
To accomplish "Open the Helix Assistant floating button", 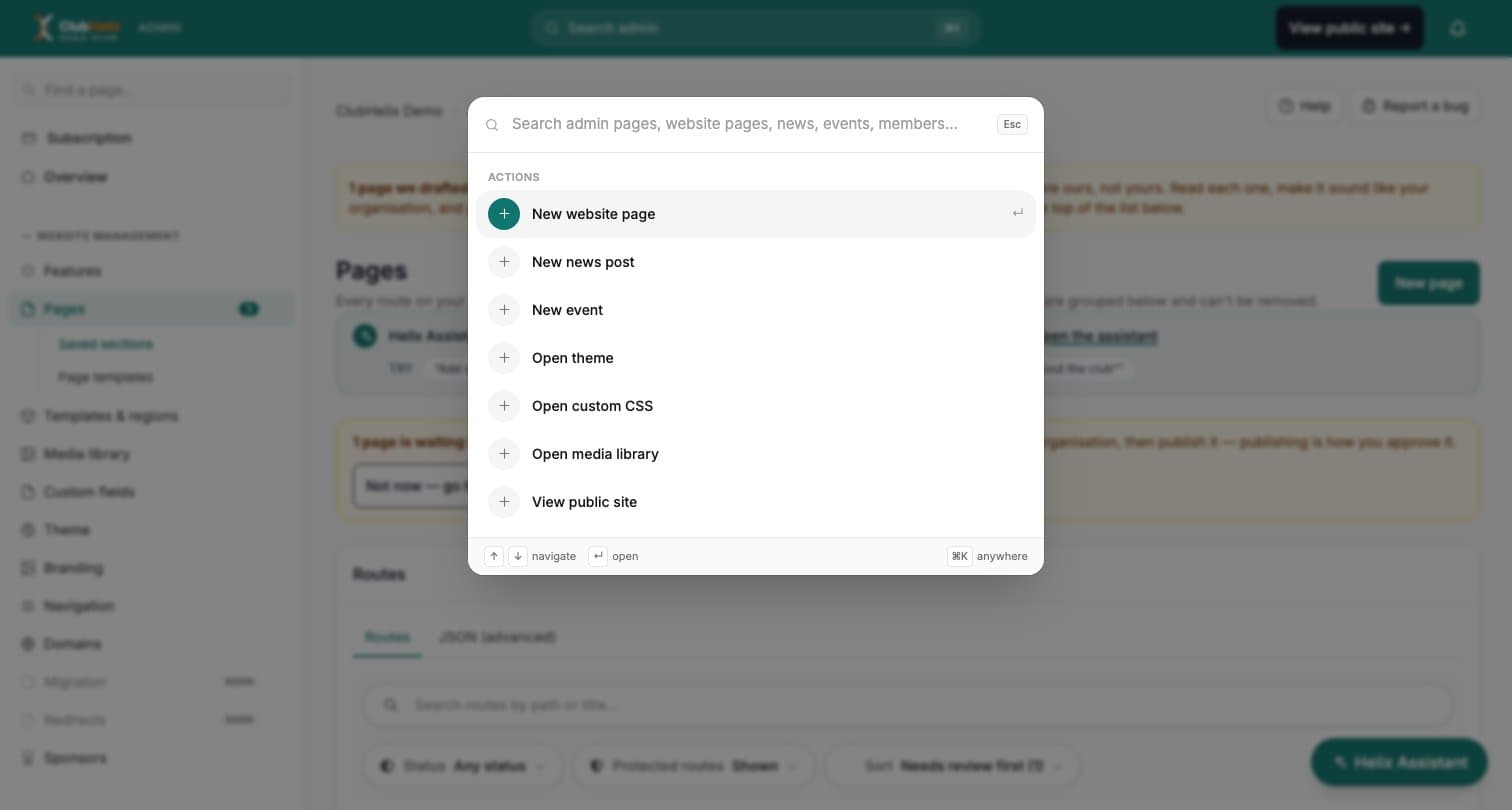I will tap(1399, 762).
